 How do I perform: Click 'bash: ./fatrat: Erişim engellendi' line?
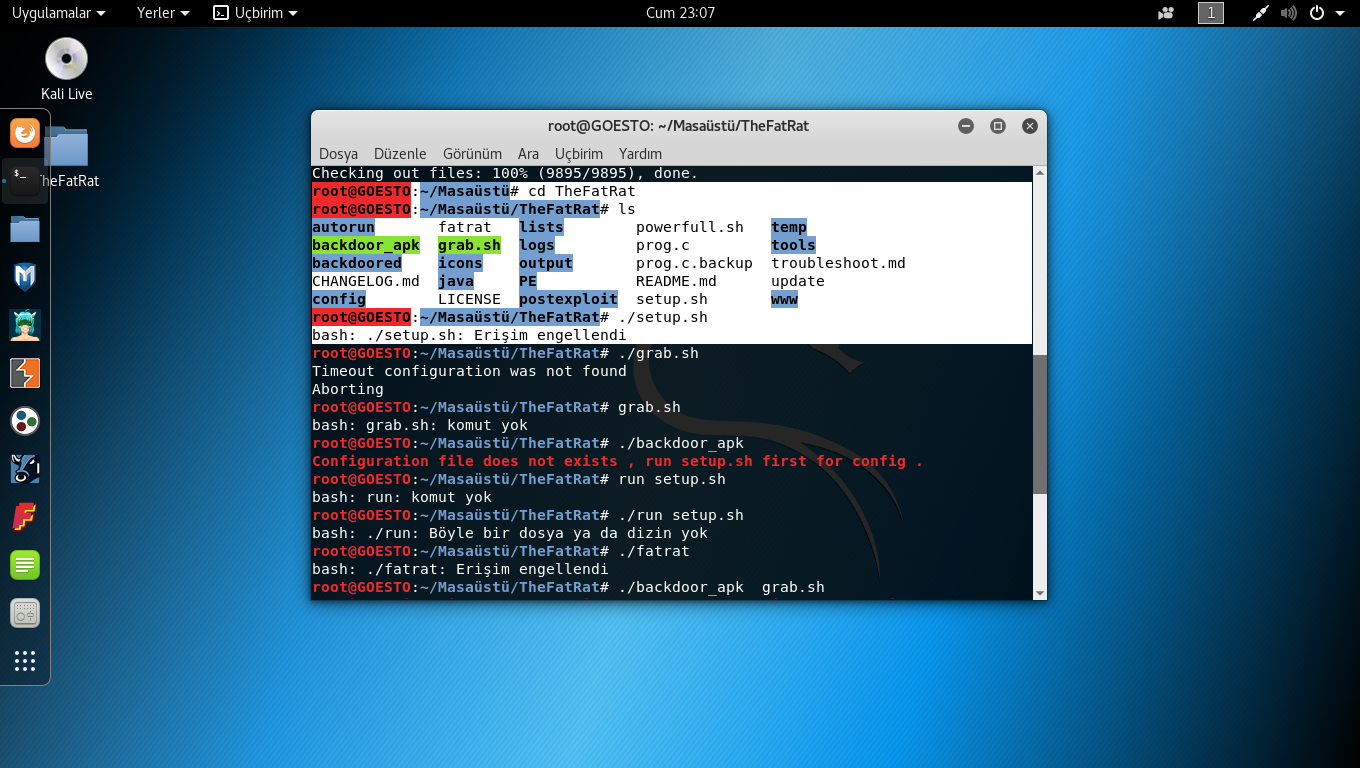[460, 569]
